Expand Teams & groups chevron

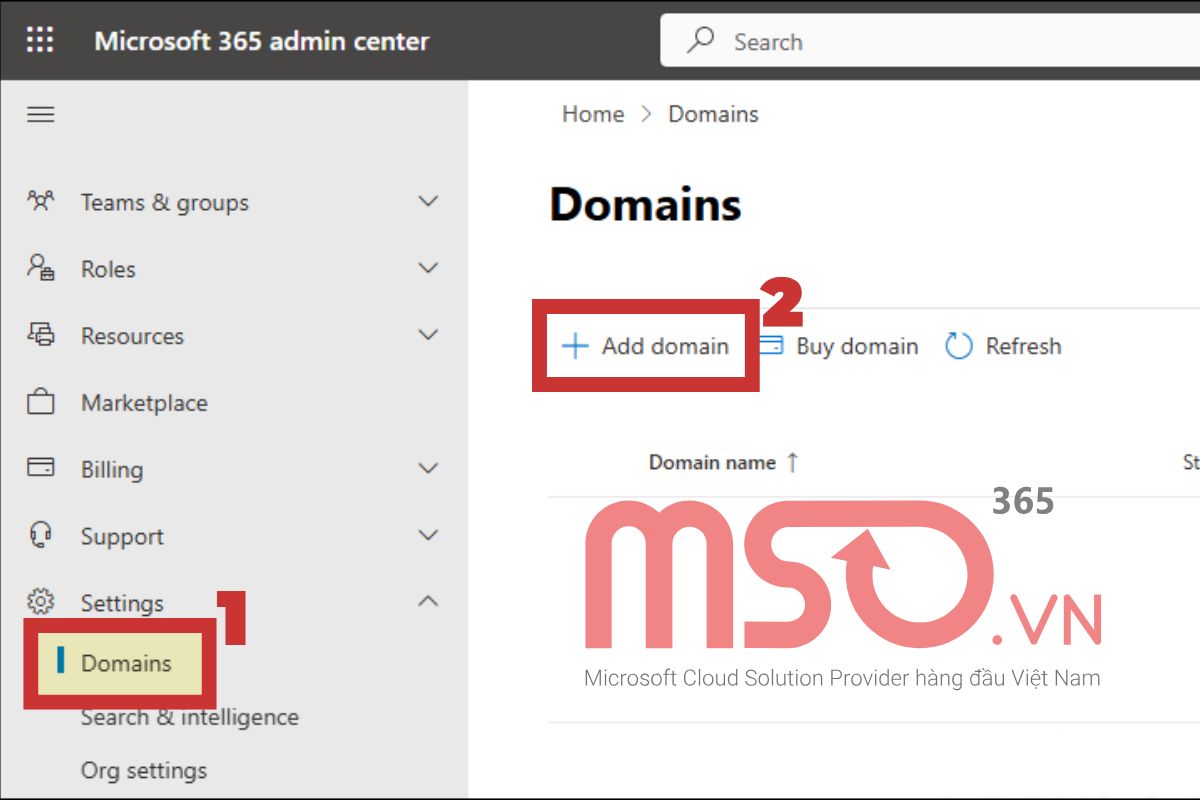(x=428, y=201)
